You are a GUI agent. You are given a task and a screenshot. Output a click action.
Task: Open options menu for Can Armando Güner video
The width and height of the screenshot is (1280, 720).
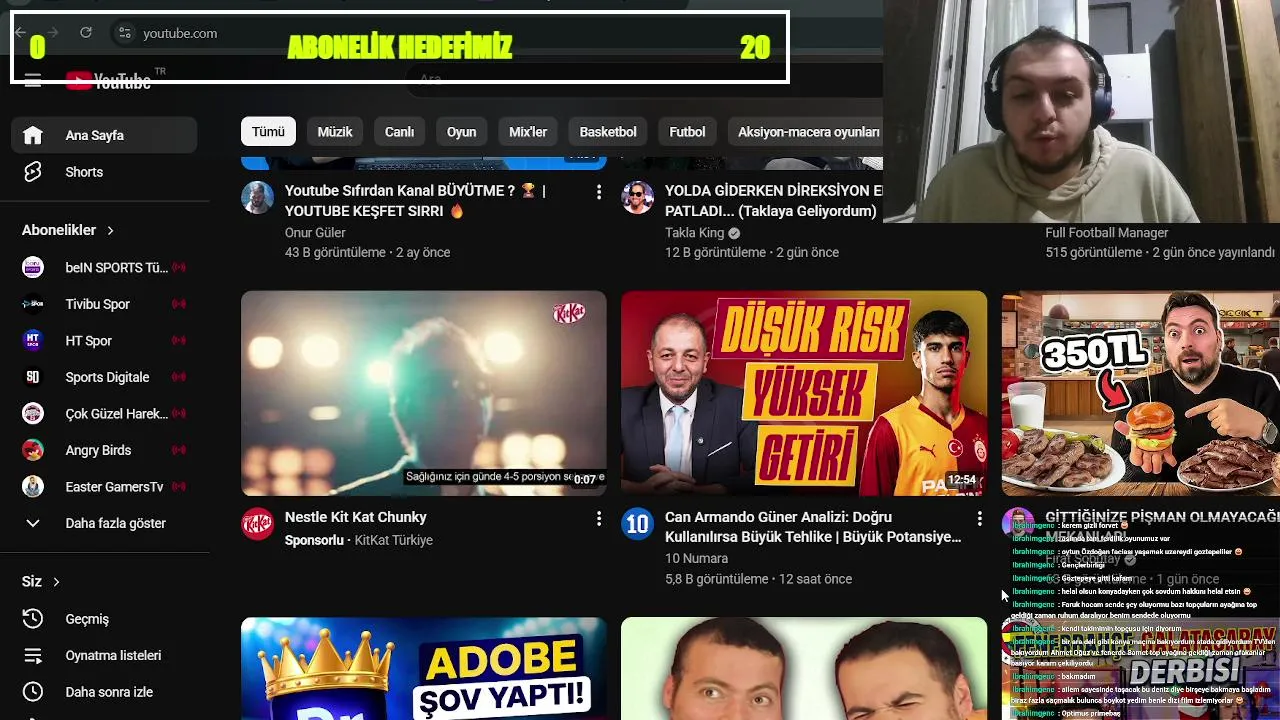(979, 518)
